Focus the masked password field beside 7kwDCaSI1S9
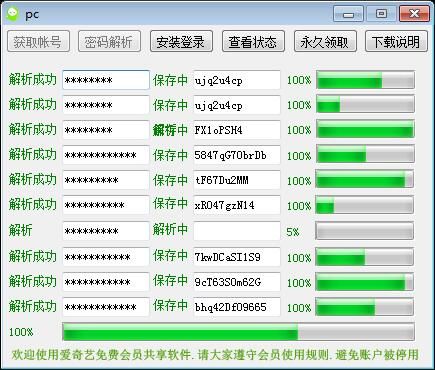 pos(106,257)
